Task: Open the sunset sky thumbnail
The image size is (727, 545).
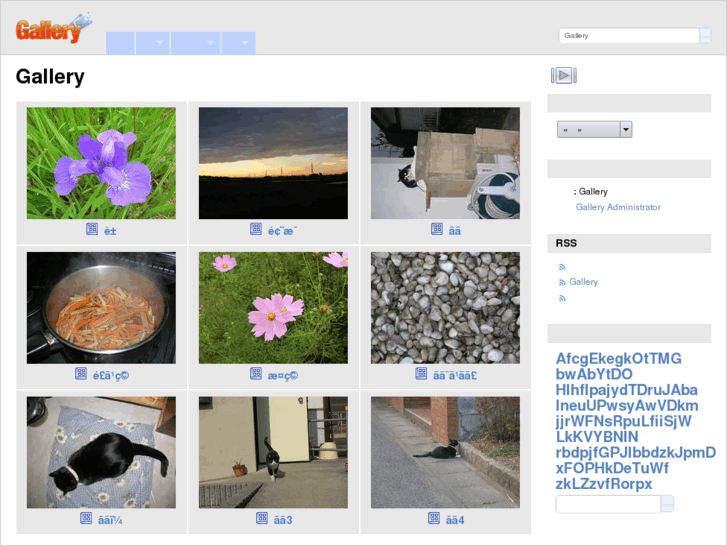Action: click(x=273, y=163)
